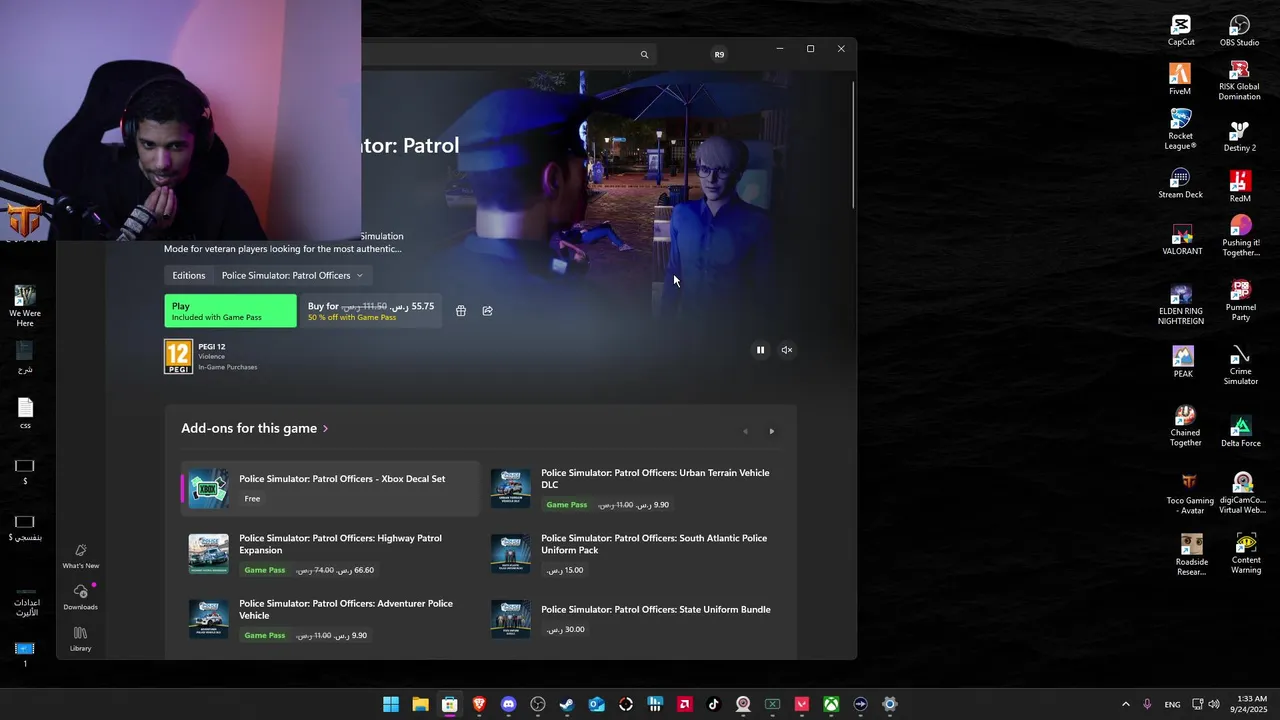Image resolution: width=1280 pixels, height=720 pixels.
Task: Show next add-ons with right arrow
Action: pos(772,432)
